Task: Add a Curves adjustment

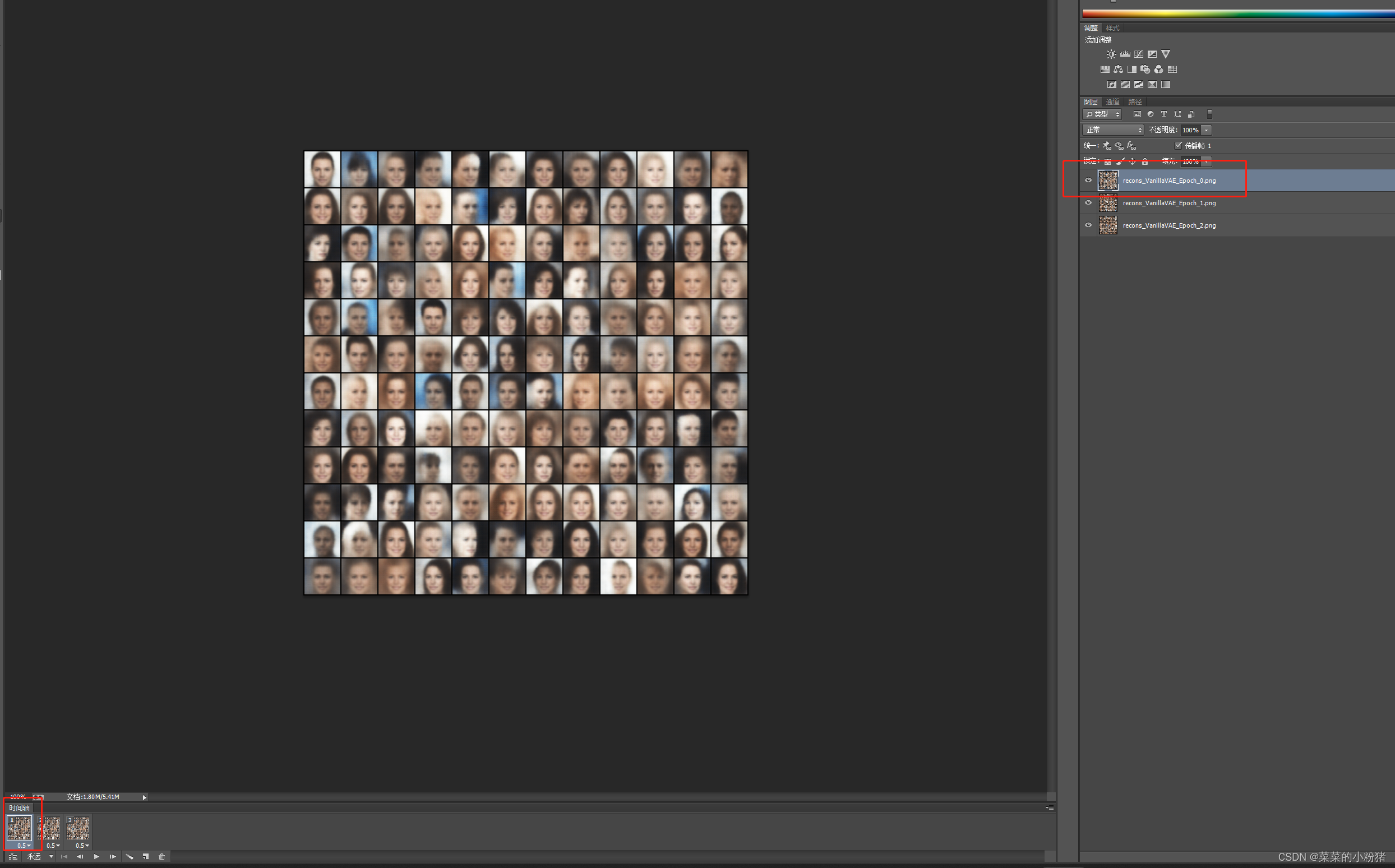Action: 1138,54
